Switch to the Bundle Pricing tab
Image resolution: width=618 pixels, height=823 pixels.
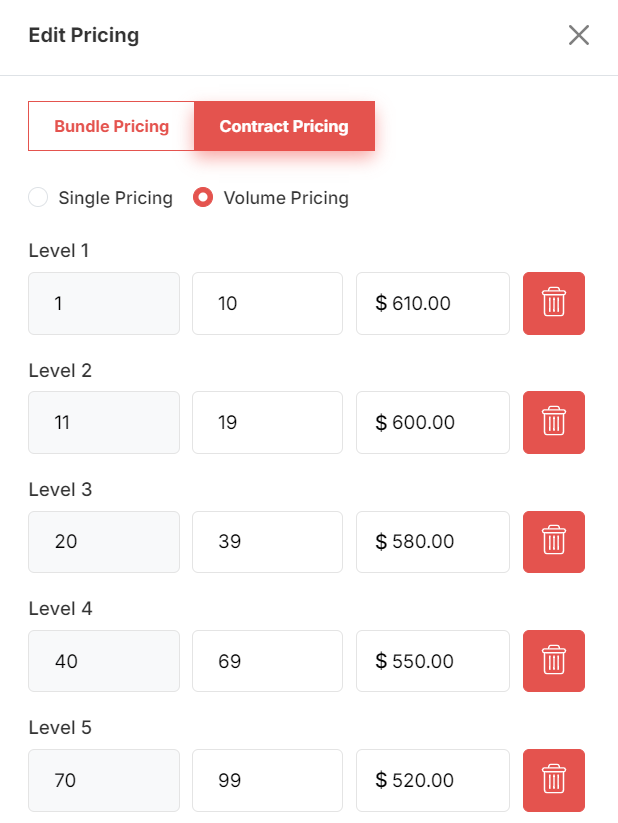(x=111, y=126)
